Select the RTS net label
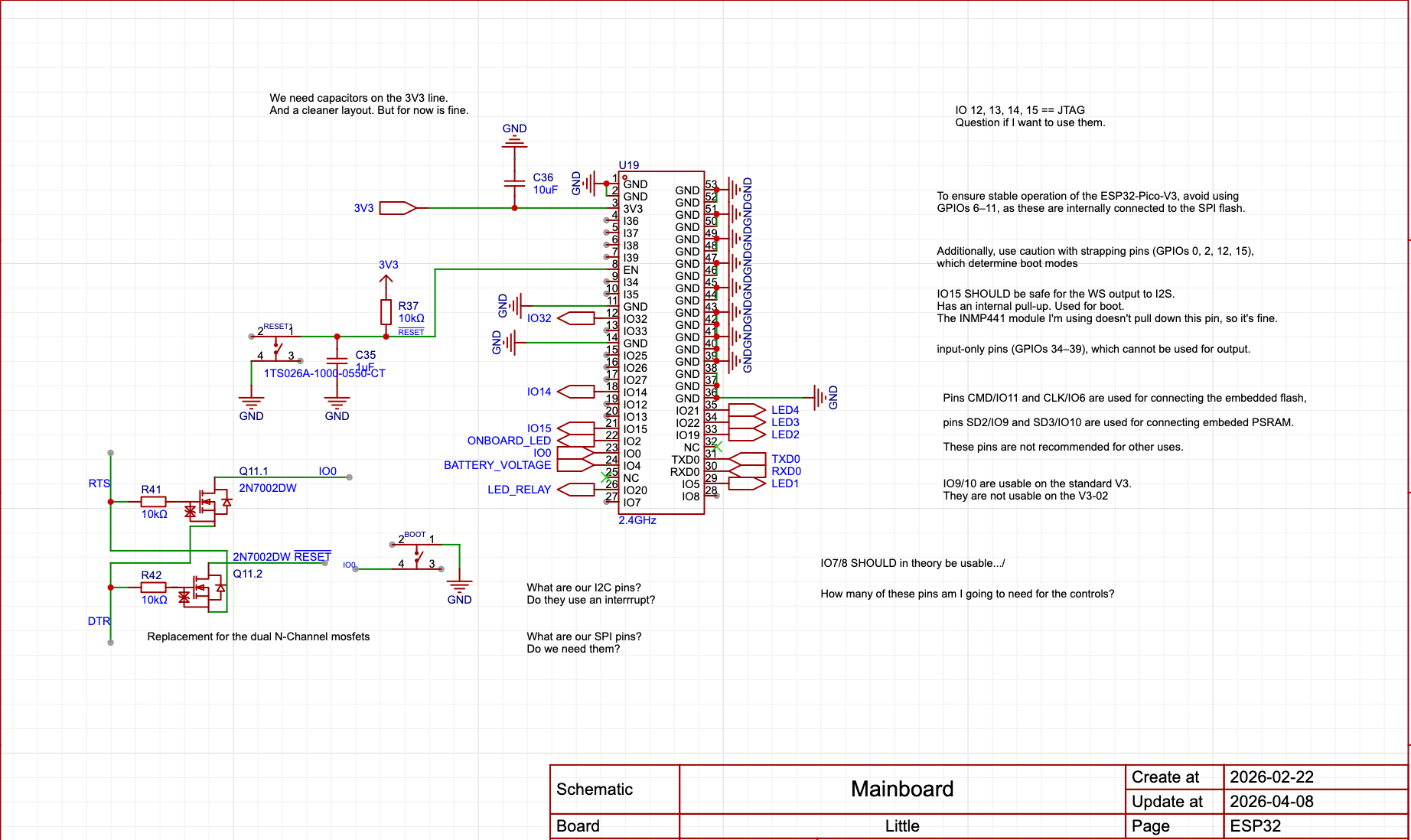This screenshot has width=1411, height=840. 99,483
